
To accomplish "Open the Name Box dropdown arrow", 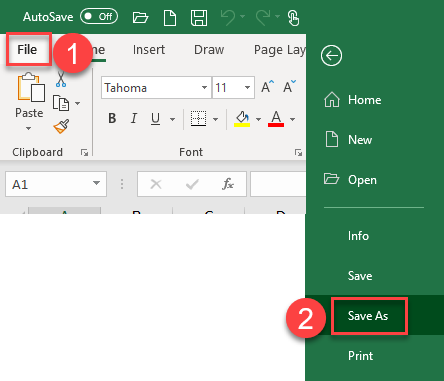I will [96, 183].
